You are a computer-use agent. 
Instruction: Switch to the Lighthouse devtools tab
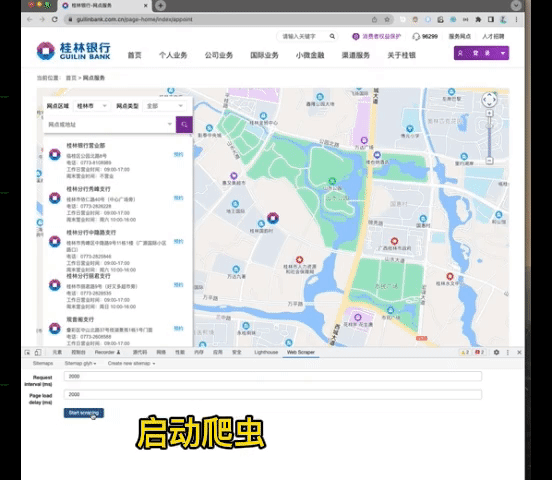[266, 352]
